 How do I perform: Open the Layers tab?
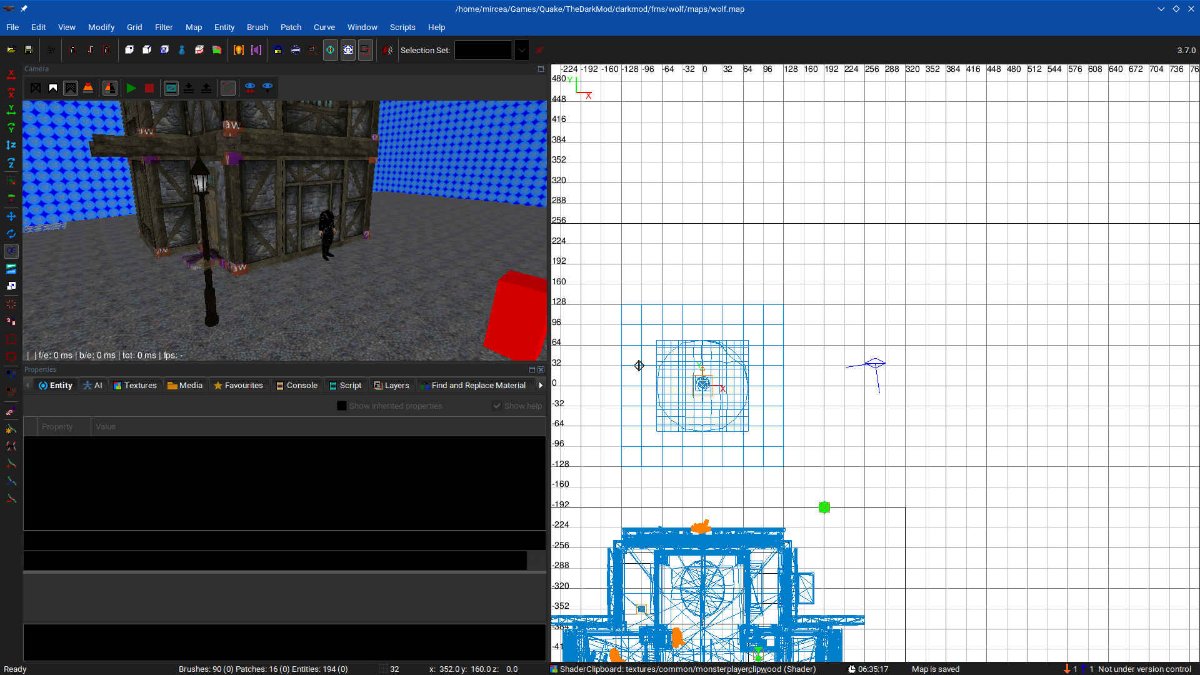click(391, 385)
